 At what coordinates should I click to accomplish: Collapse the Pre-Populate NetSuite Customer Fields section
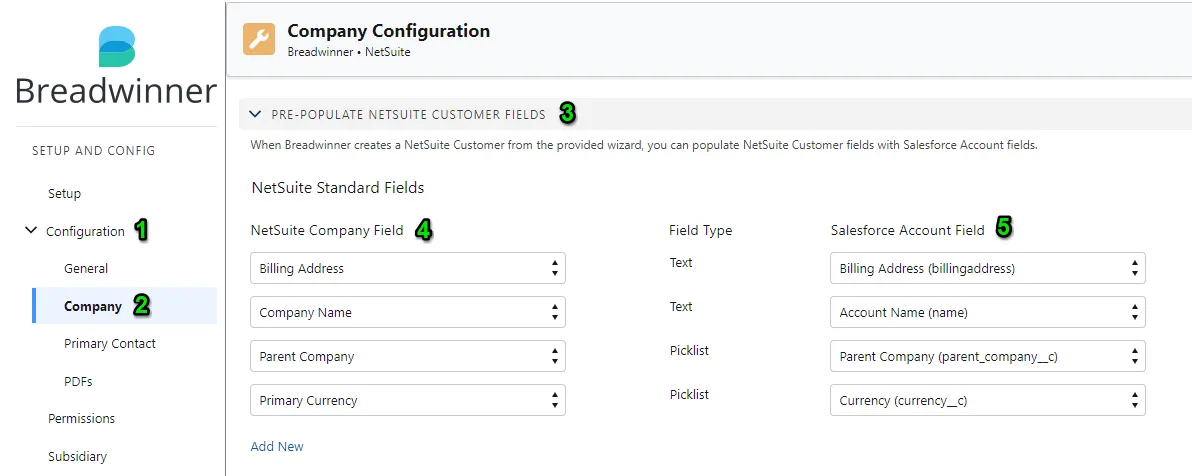click(x=255, y=115)
